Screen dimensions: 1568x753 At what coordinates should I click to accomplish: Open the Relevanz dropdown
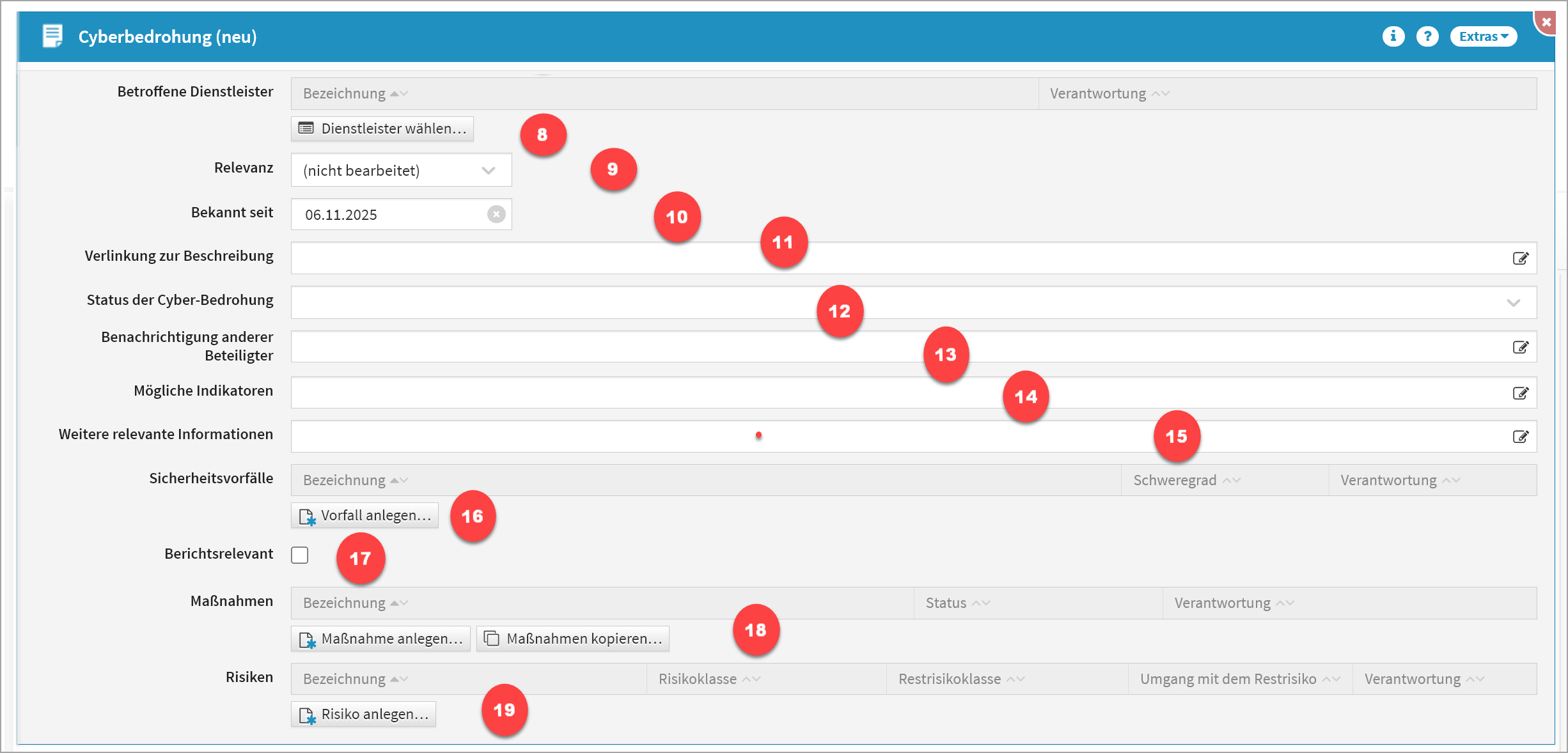tap(401, 170)
